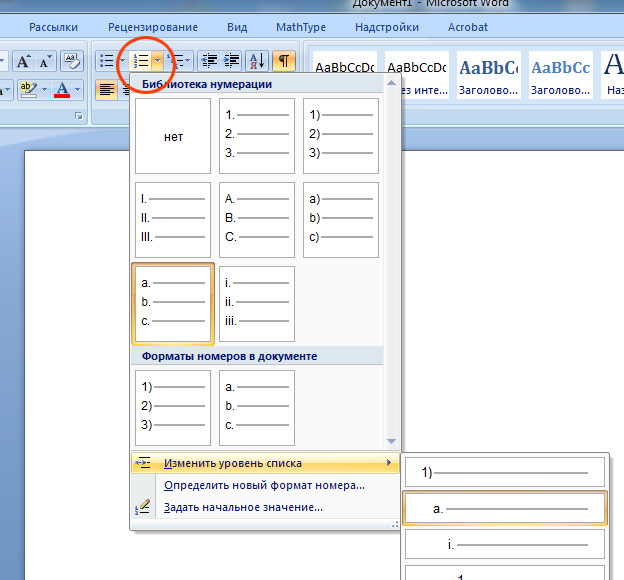This screenshot has height=580, width=624.
Task: Open the Font dialog launcher icon
Action: click(x=79, y=116)
